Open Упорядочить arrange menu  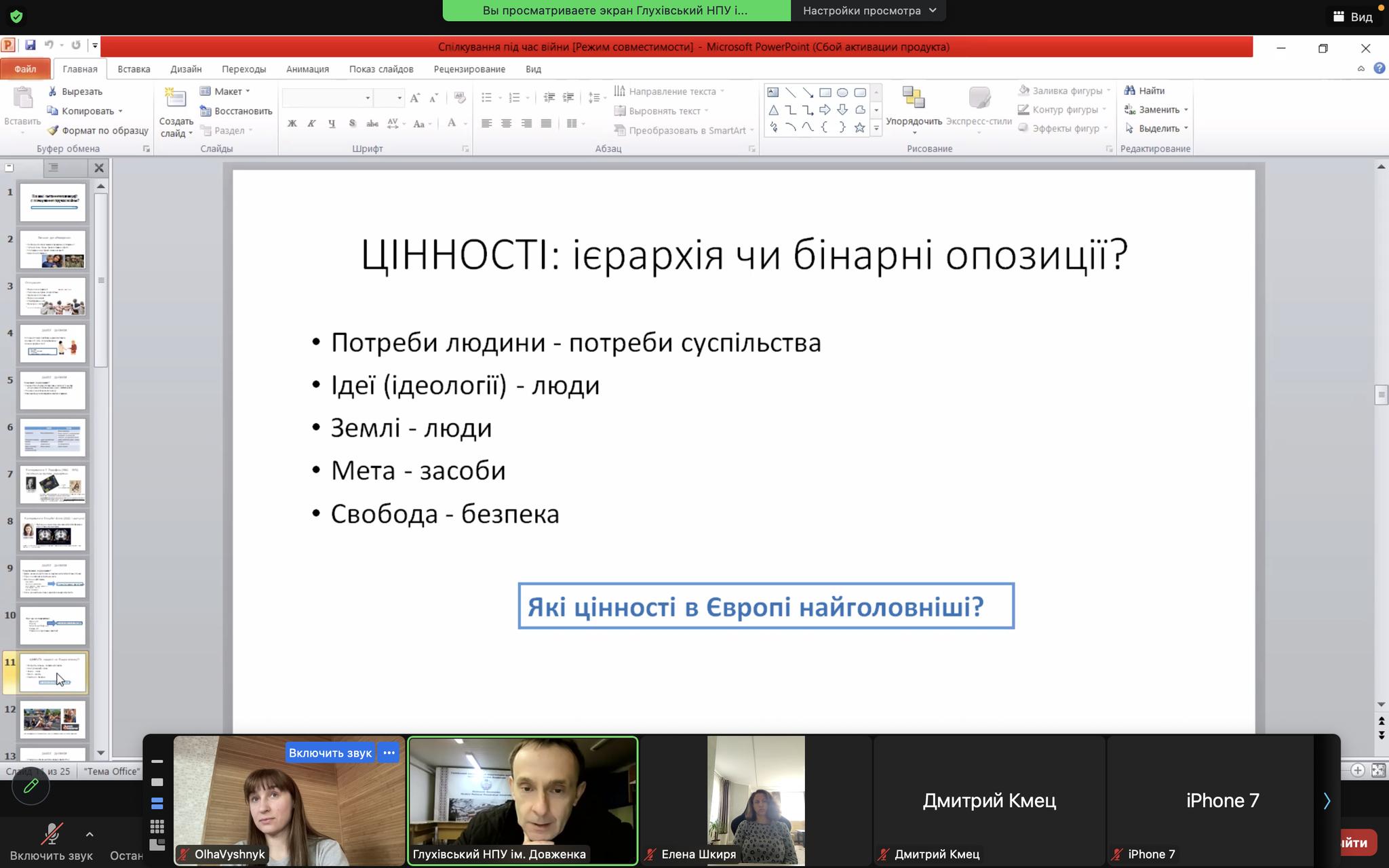[x=914, y=108]
